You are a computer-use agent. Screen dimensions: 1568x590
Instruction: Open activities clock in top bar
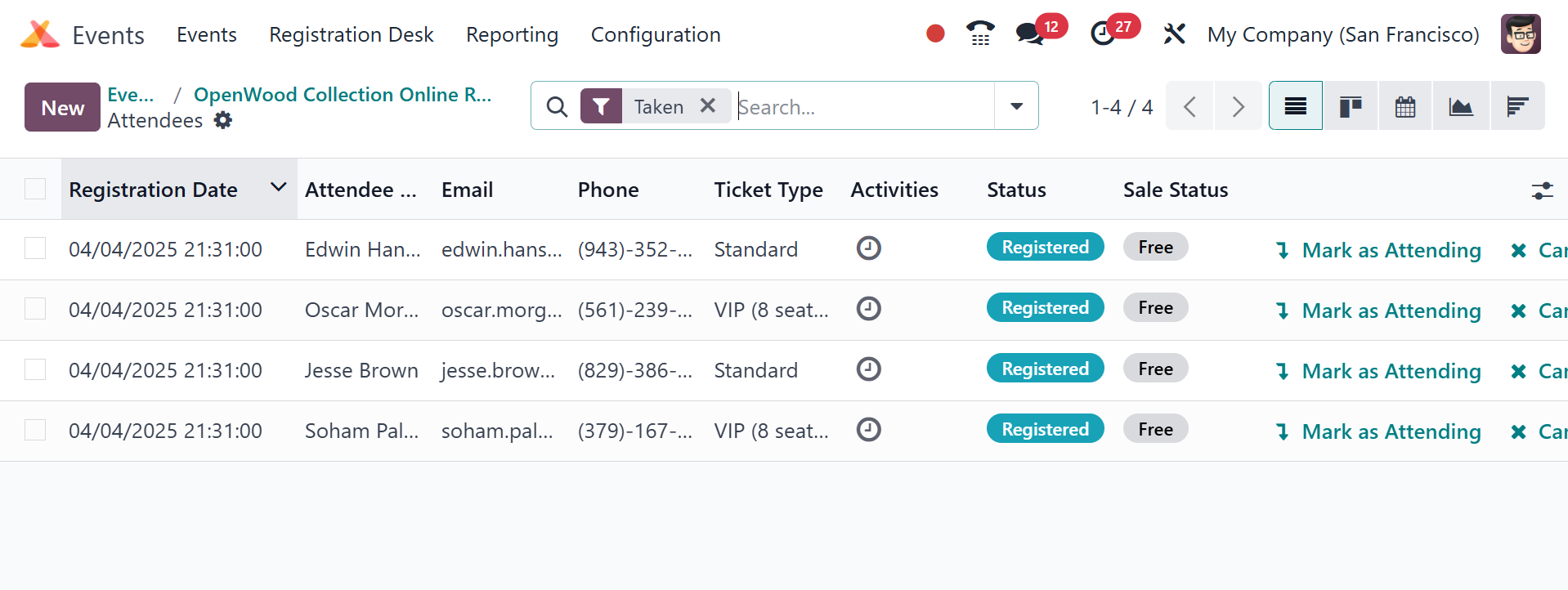tap(1103, 34)
